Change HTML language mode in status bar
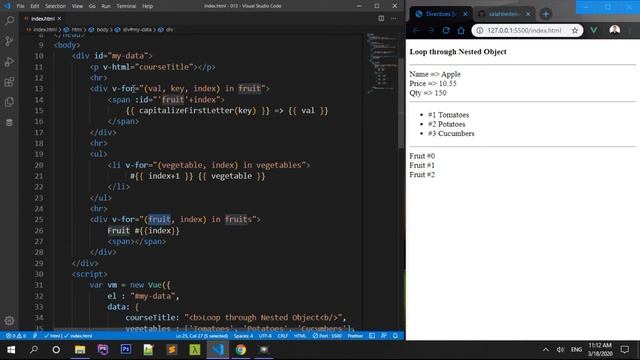 click(300, 336)
